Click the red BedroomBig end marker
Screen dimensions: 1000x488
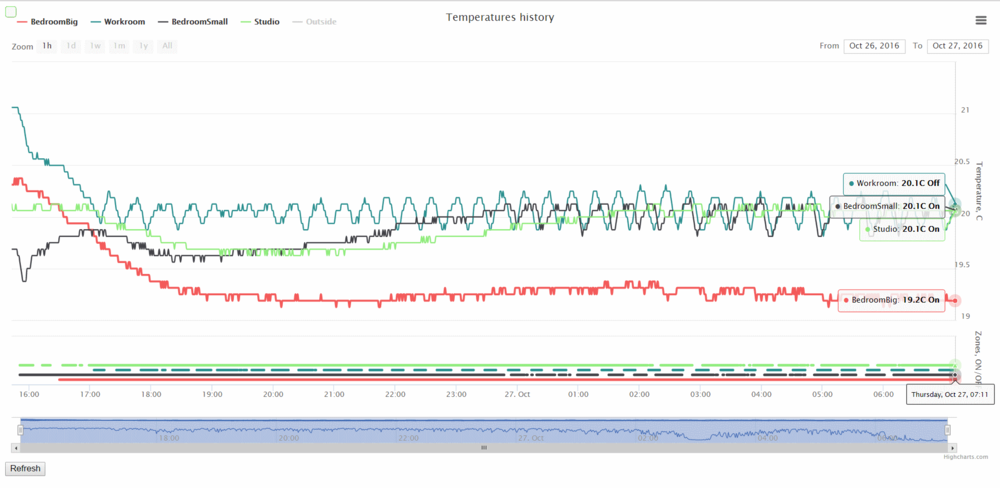pos(955,300)
